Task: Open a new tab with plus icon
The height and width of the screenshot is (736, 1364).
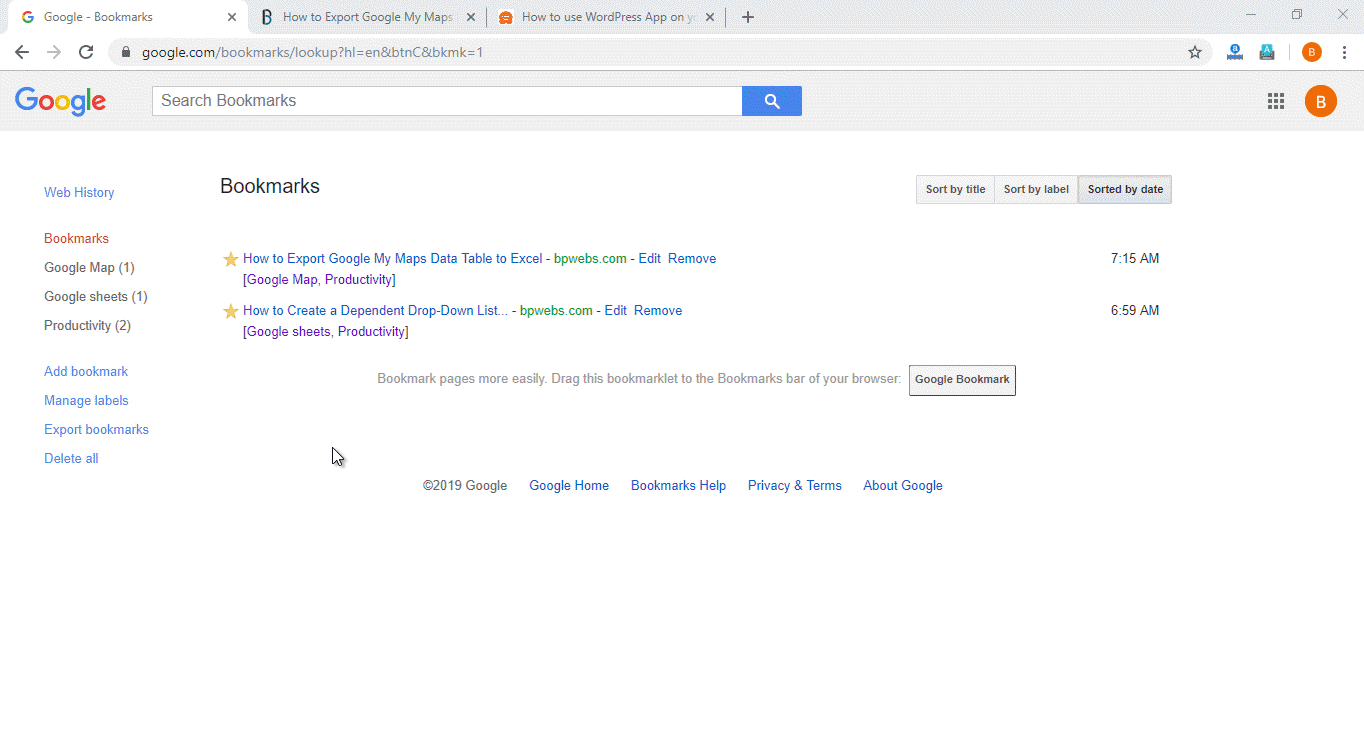Action: pos(748,17)
